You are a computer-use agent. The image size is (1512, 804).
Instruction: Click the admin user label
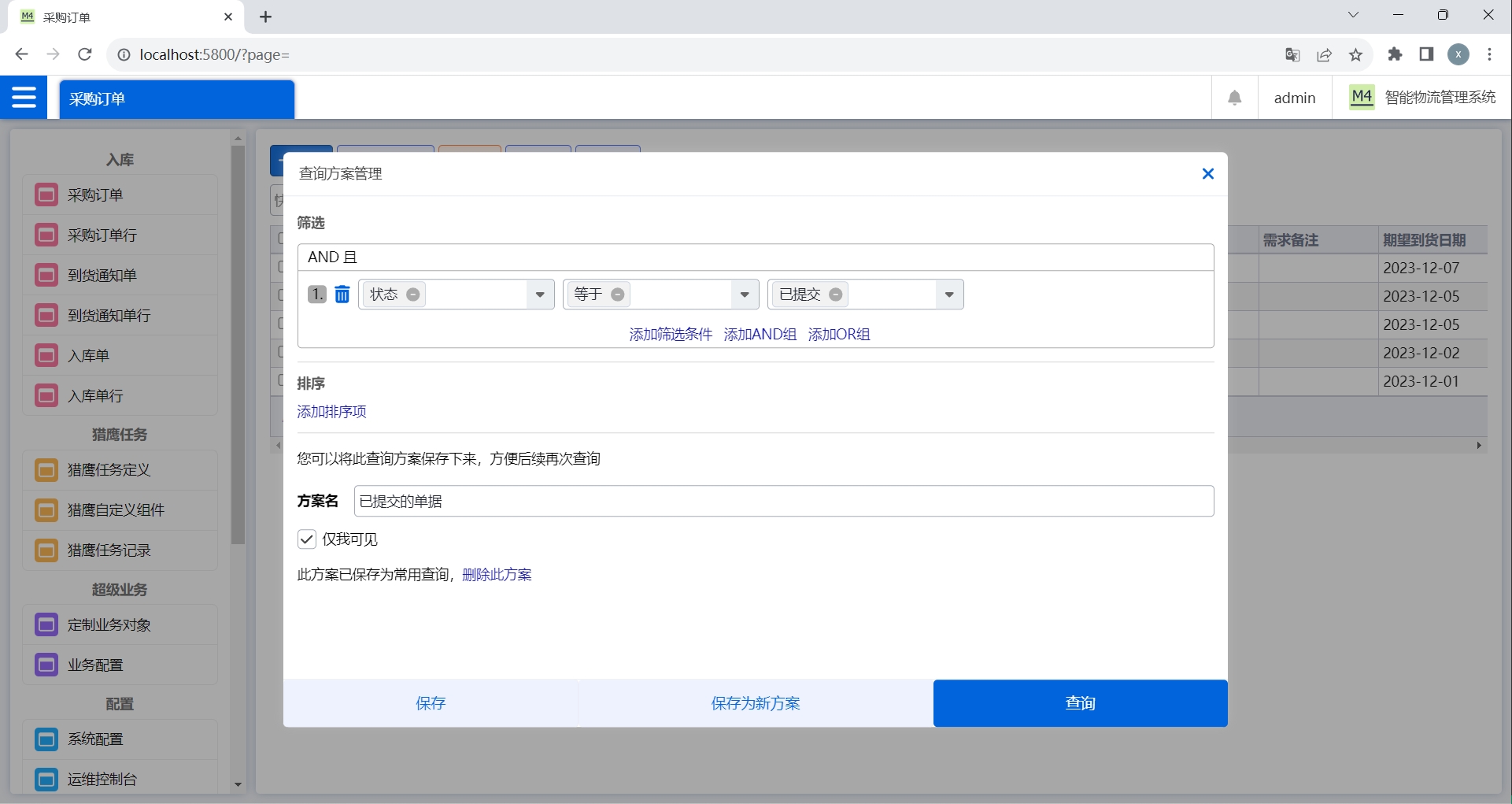pos(1295,98)
